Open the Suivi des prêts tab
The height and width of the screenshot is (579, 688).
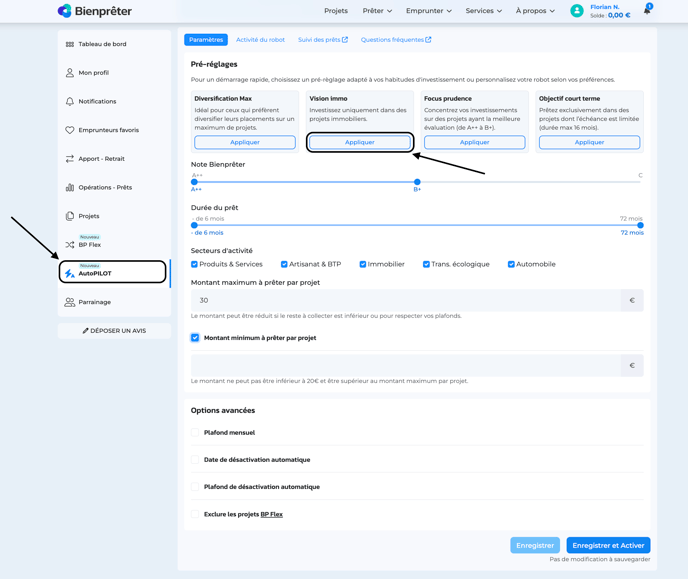[322, 39]
